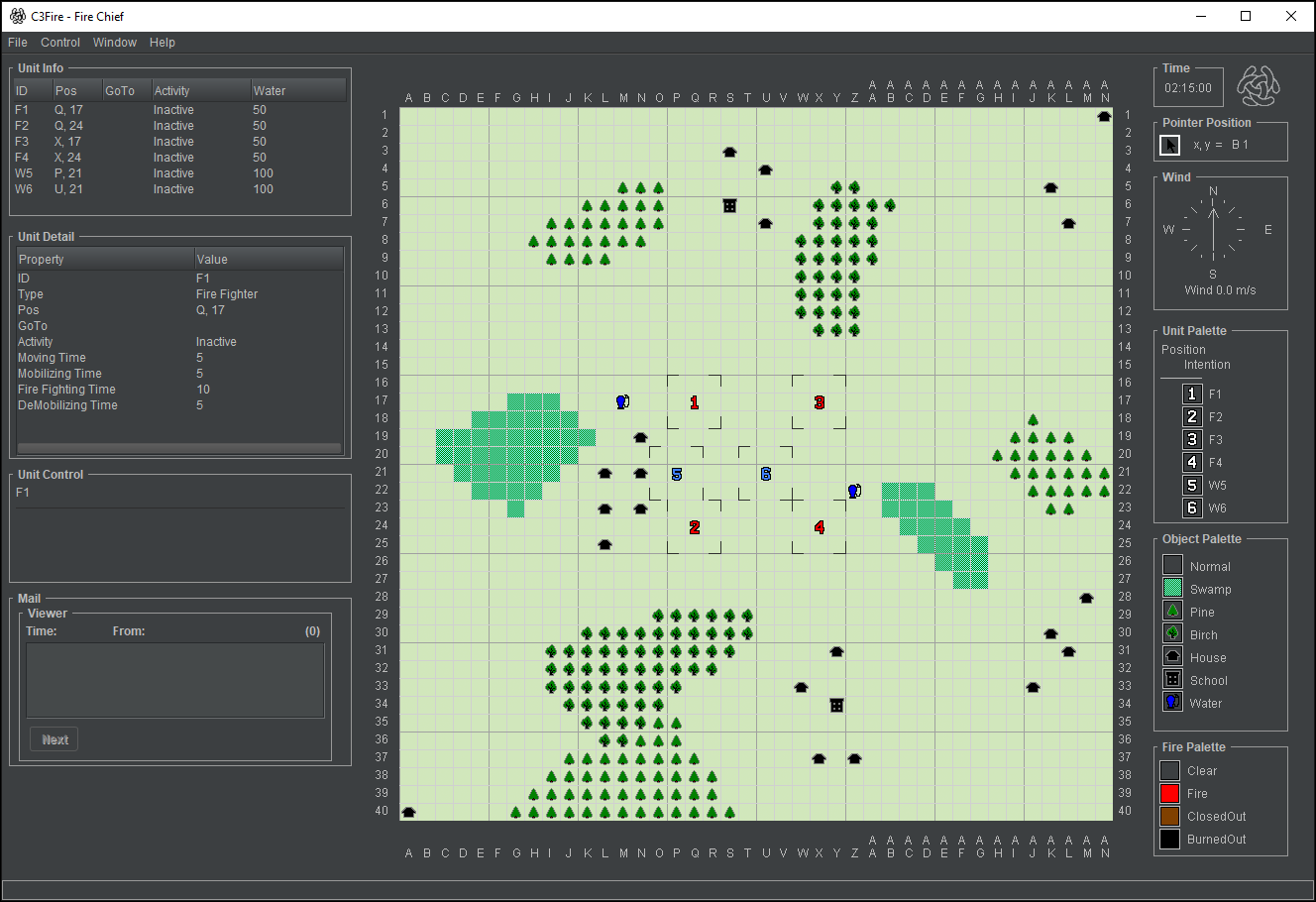The image size is (1316, 902).
Task: Open the Window menu
Action: point(115,43)
